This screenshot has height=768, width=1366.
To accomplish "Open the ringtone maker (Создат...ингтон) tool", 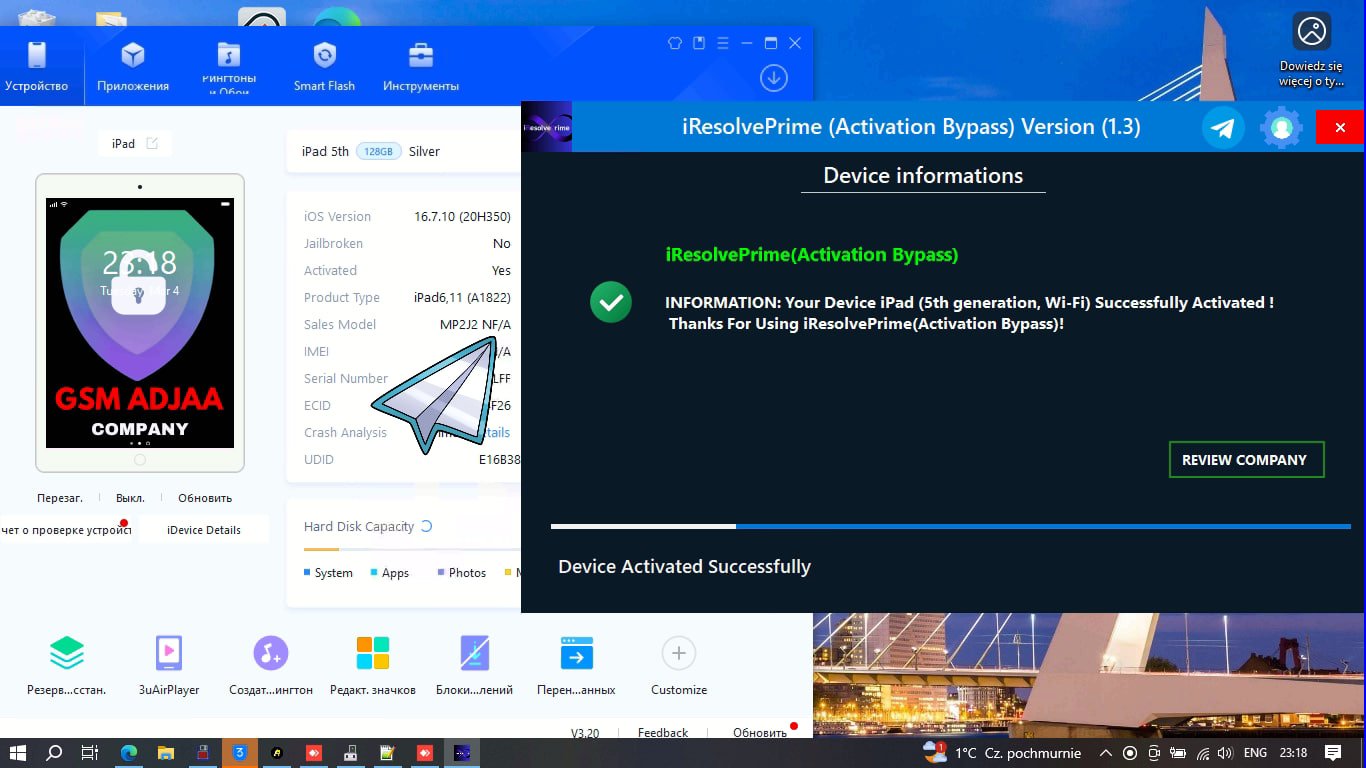I will point(271,665).
